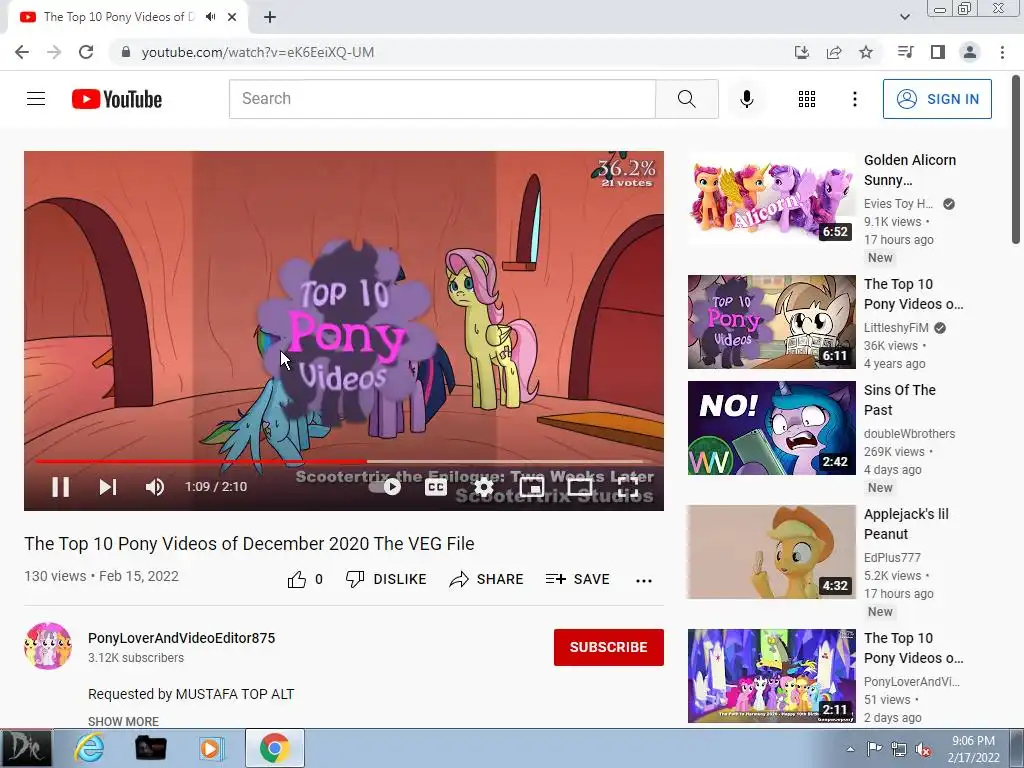This screenshot has width=1024, height=768.
Task: Focus the YouTube Search field
Action: [x=442, y=99]
